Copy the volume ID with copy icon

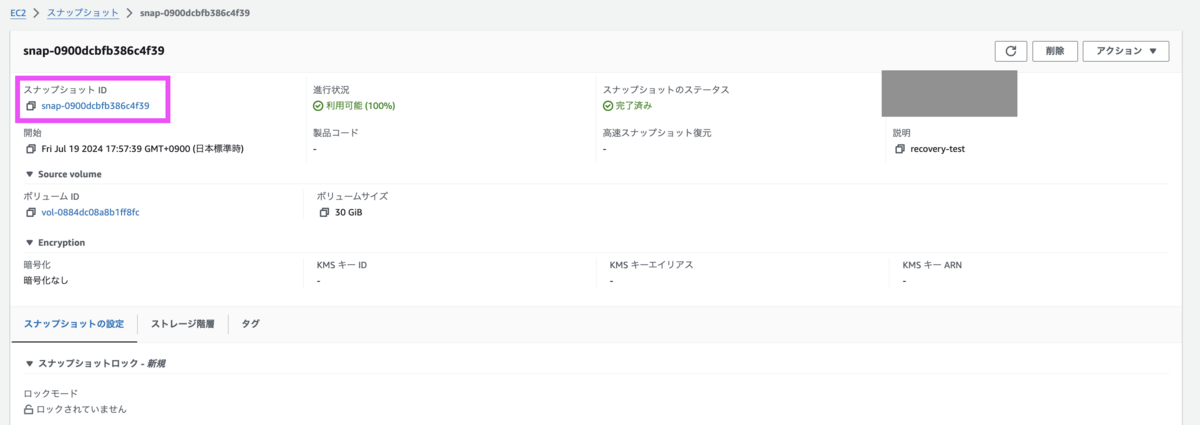[31, 213]
